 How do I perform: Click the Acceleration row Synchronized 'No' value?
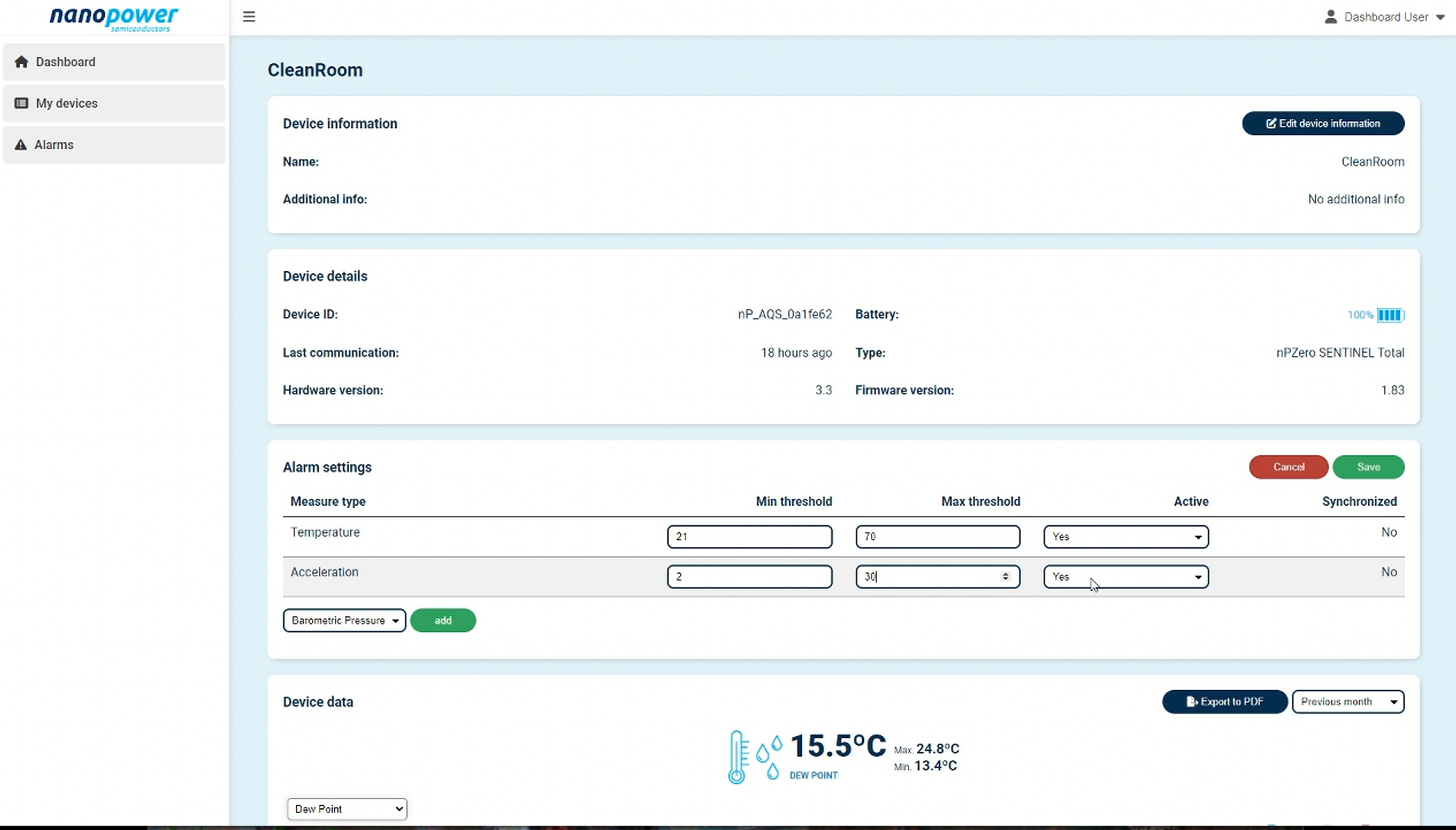pos(1389,572)
